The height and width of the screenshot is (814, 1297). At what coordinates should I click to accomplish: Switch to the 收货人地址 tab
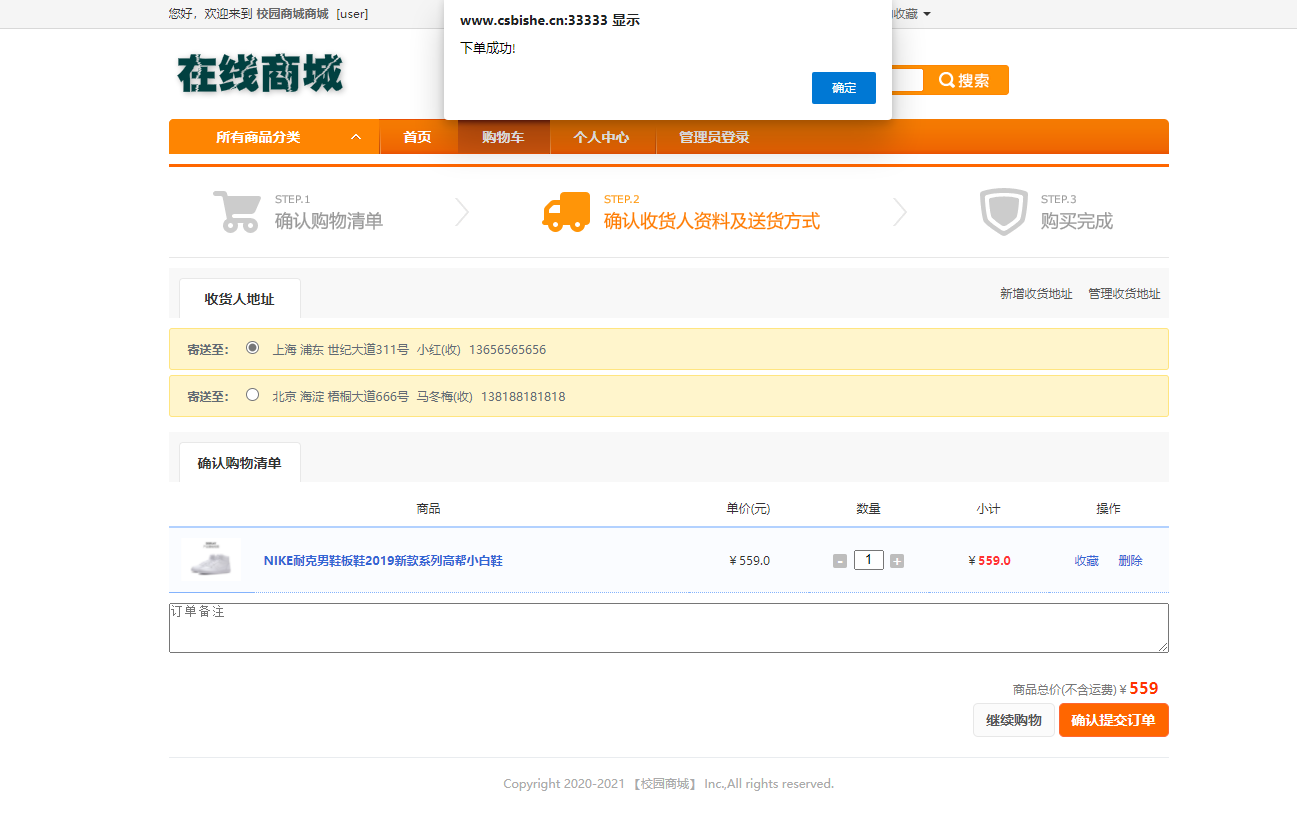click(x=239, y=298)
